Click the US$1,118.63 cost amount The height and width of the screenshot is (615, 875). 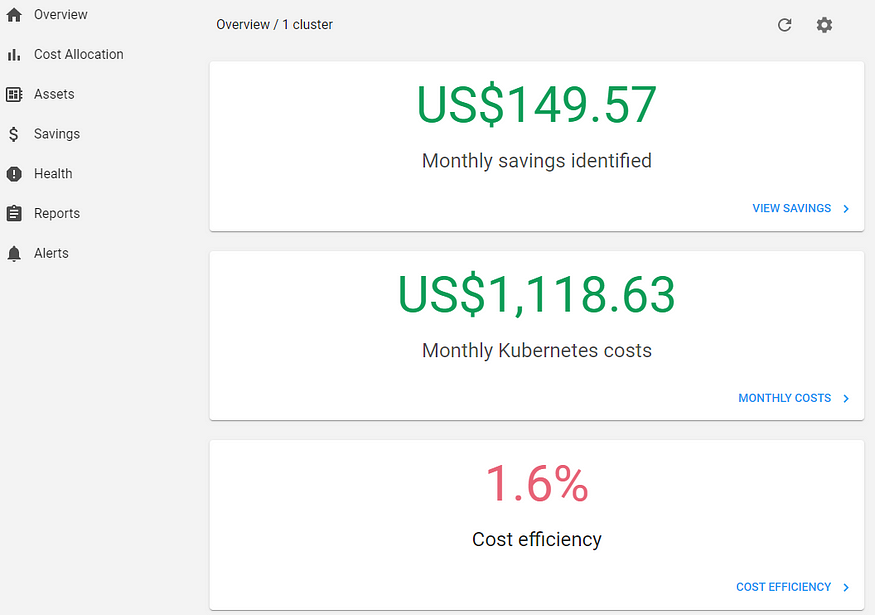tap(536, 295)
